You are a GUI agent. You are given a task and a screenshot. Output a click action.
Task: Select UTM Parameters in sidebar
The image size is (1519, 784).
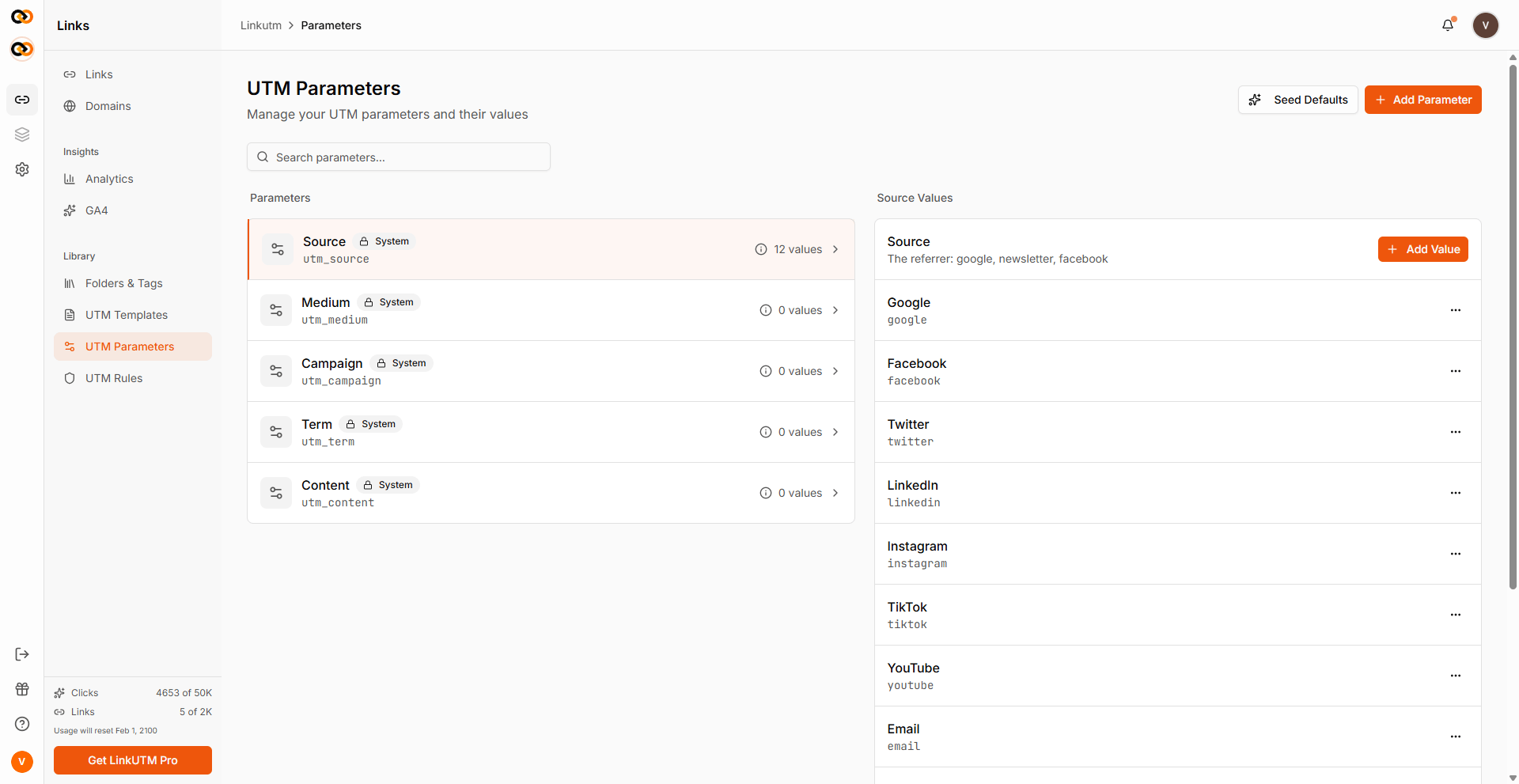point(133,347)
